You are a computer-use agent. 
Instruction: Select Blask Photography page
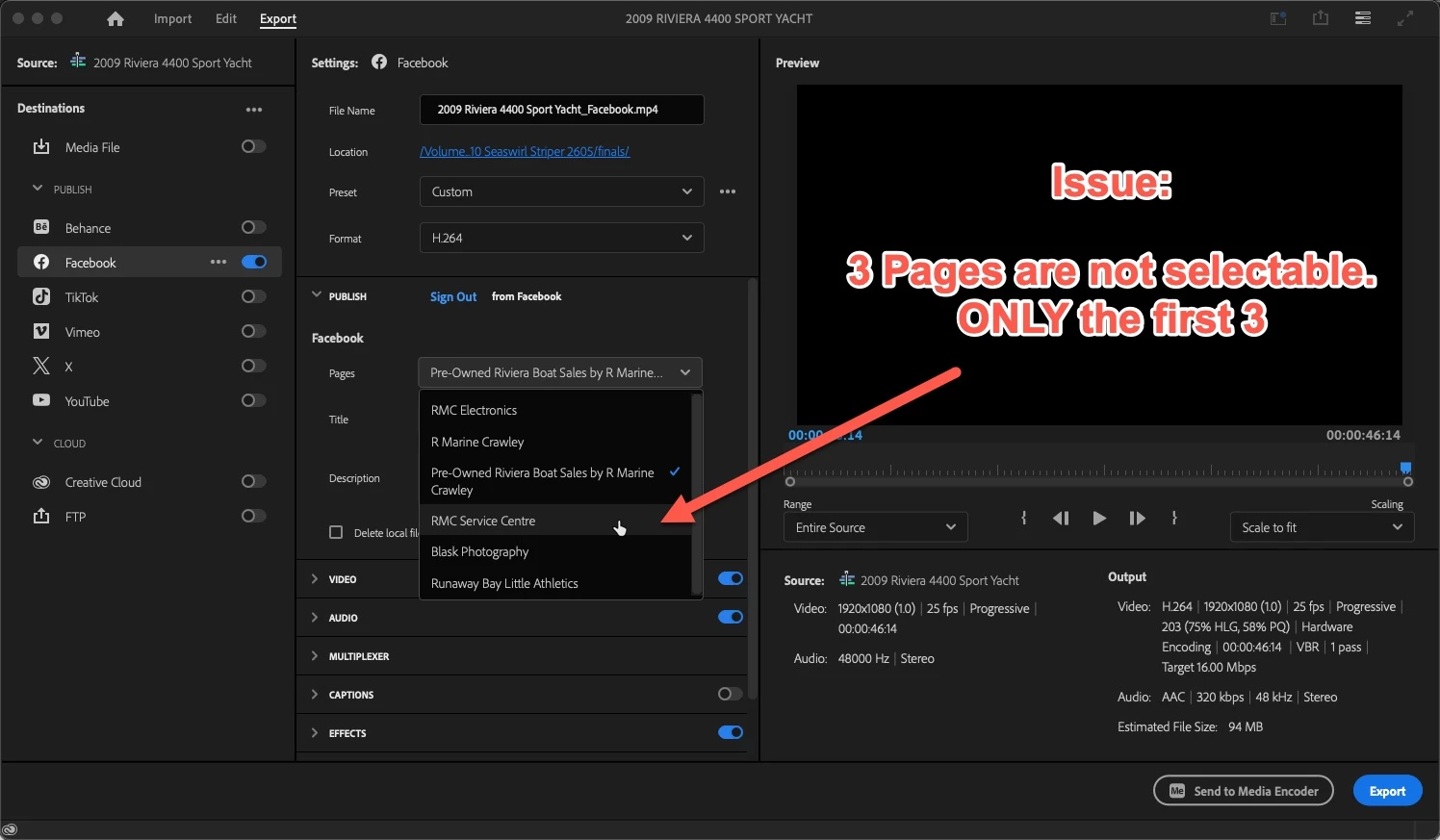(556, 551)
